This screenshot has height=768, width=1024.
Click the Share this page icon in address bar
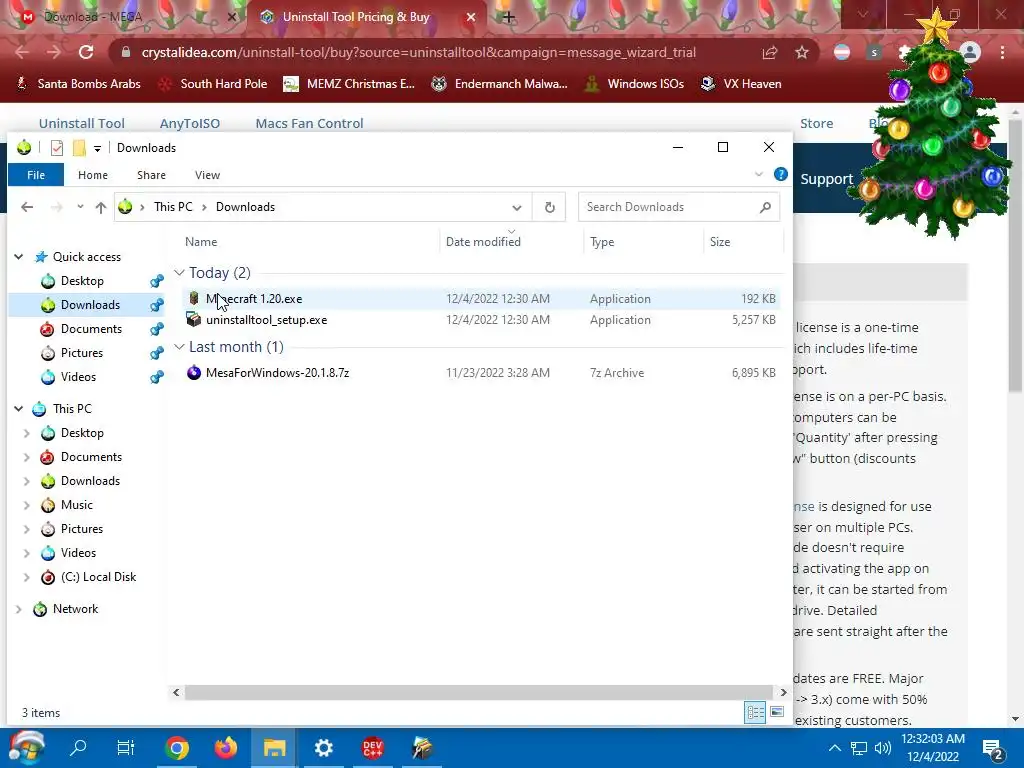(x=770, y=52)
